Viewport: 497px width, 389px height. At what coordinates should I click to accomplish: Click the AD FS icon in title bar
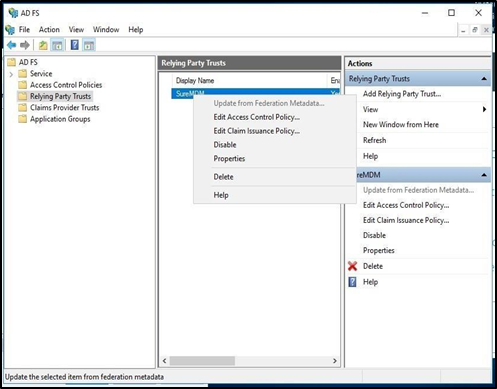pyautogui.click(x=13, y=13)
